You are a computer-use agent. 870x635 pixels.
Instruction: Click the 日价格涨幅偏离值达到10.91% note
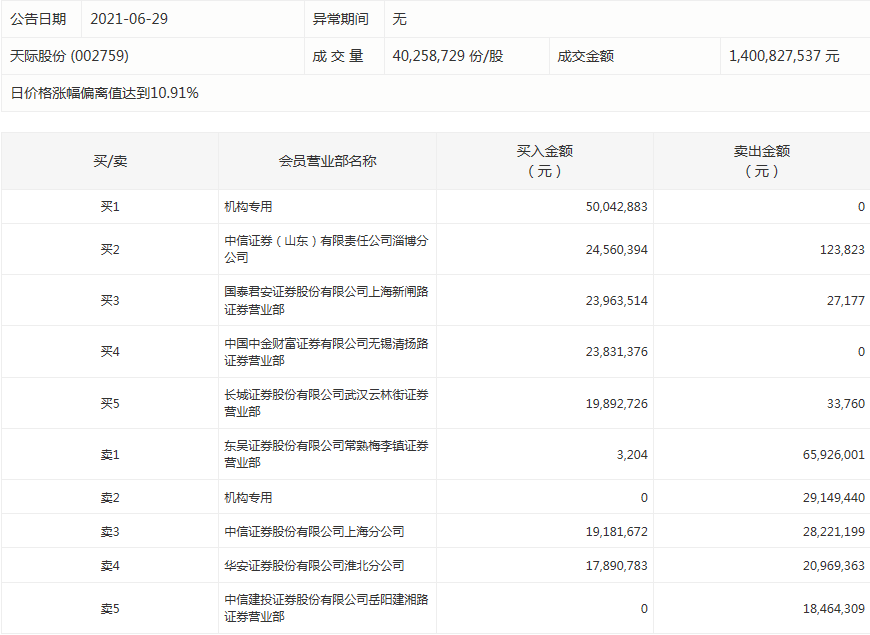[x=104, y=93]
